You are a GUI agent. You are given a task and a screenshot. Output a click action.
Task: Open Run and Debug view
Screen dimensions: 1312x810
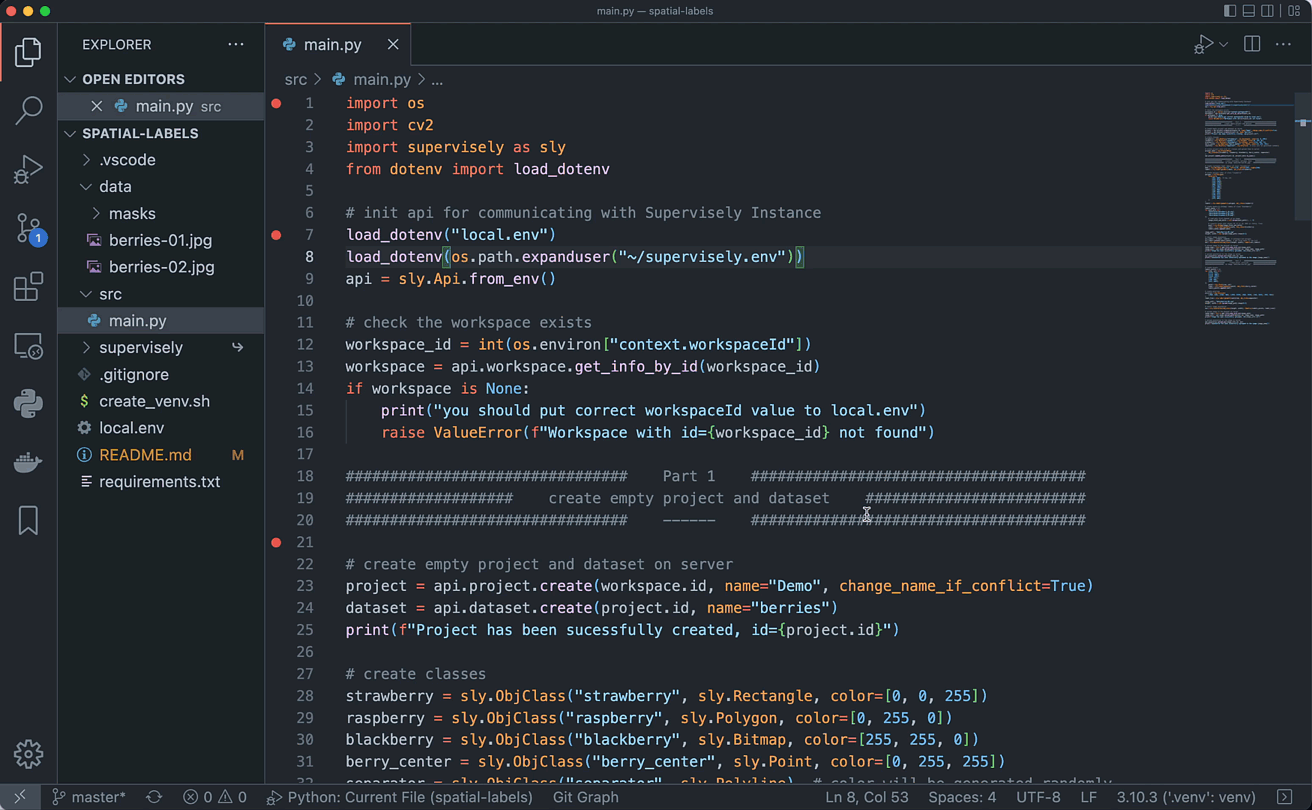pyautogui.click(x=28, y=169)
